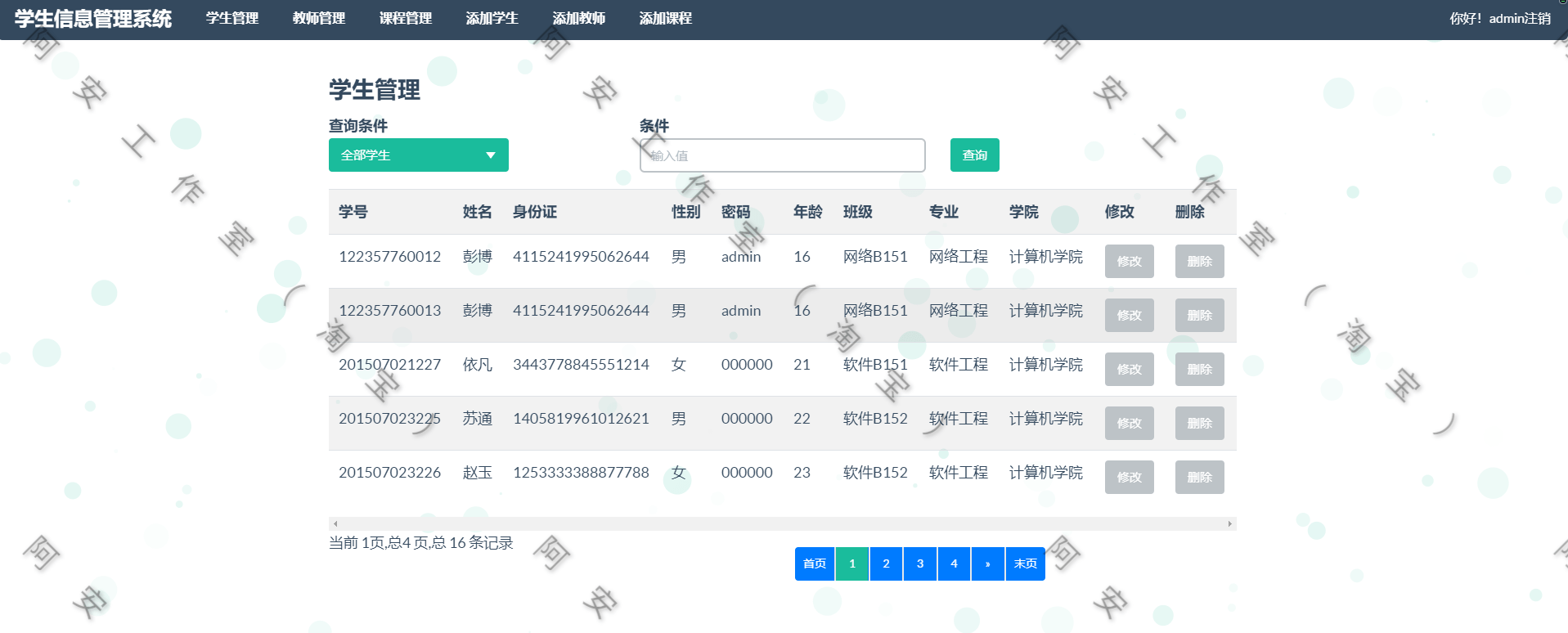The image size is (1568, 633).
Task: Click the 条件 label above the input
Action: coord(654,126)
